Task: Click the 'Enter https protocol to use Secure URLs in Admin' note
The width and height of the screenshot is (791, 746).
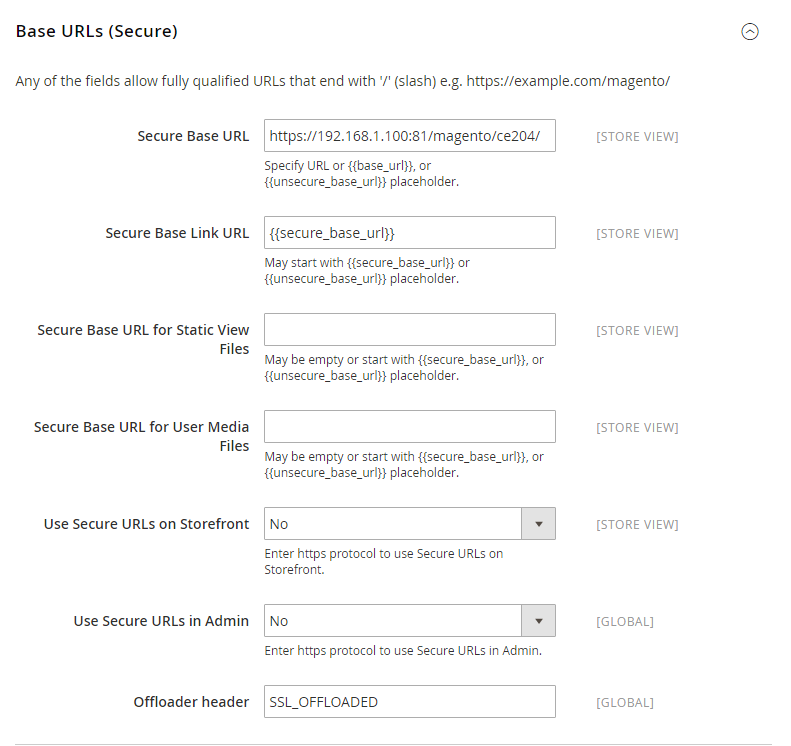Action: point(403,651)
